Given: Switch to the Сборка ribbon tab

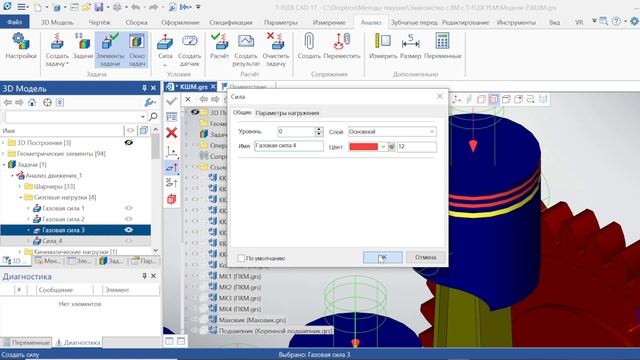Looking at the screenshot, I should tap(136, 22).
